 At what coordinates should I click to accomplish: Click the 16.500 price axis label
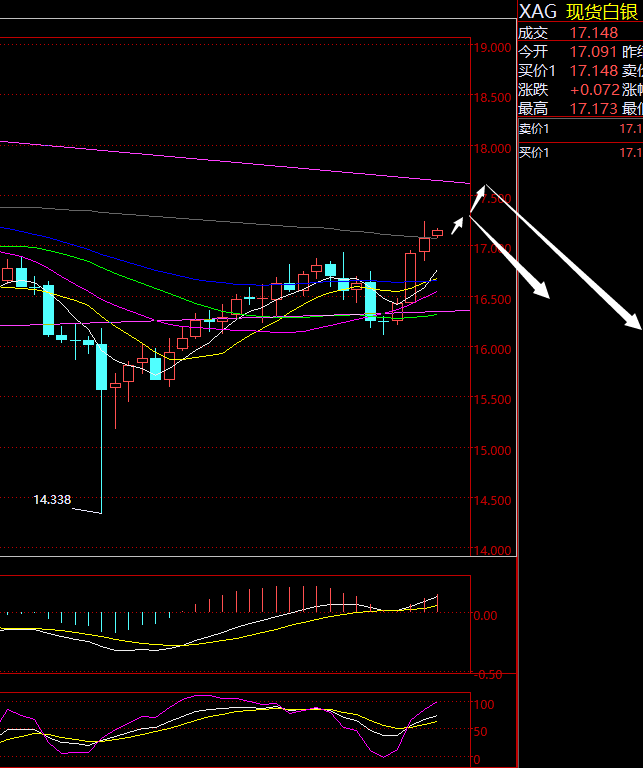(492, 299)
